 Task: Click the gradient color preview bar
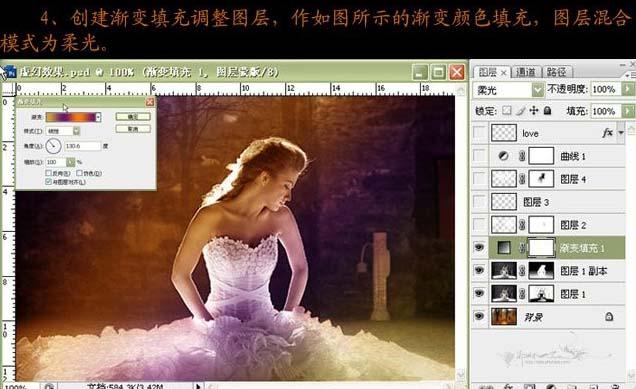(x=71, y=117)
